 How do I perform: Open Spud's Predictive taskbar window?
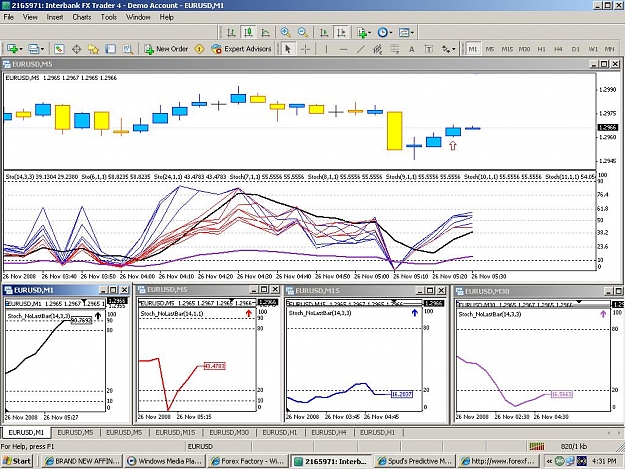click(x=415, y=461)
